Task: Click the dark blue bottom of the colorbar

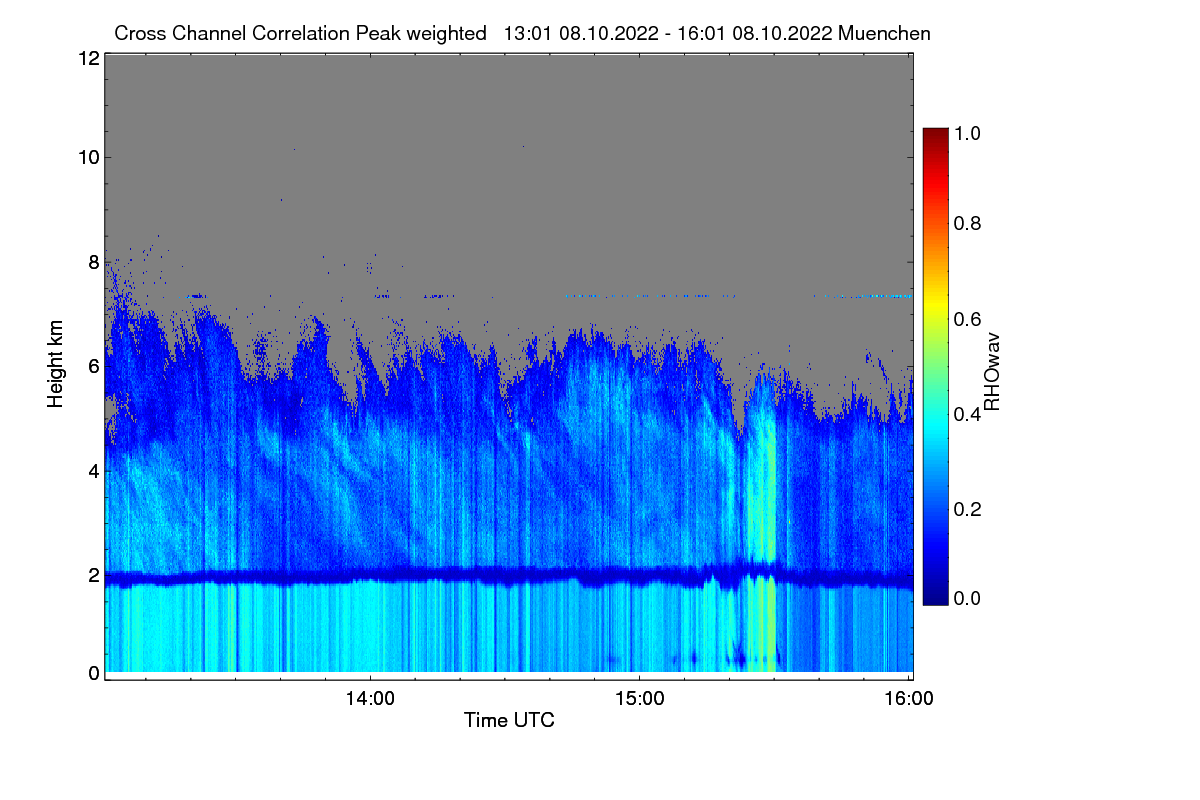Action: click(x=935, y=596)
